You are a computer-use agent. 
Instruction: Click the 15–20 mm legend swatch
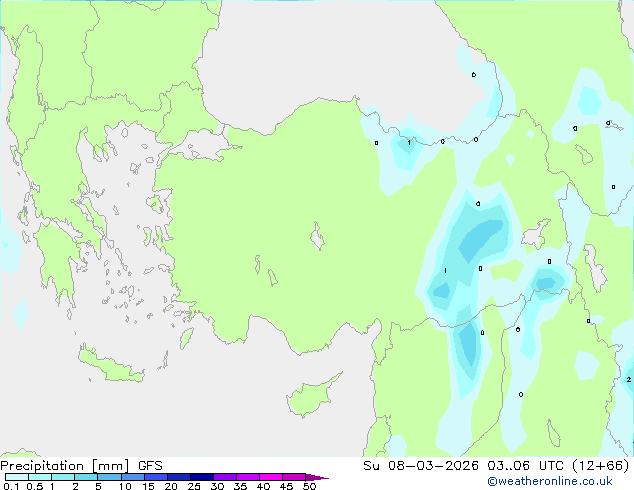point(156,477)
